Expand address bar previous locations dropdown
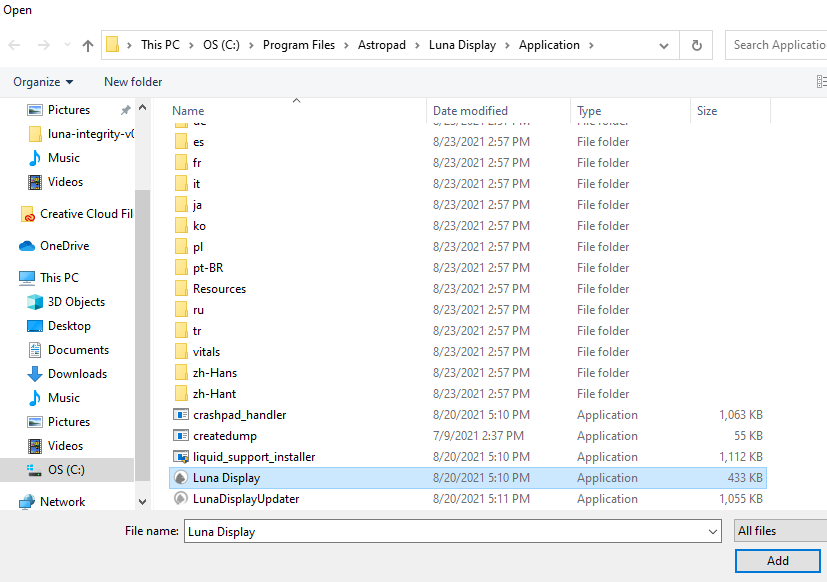The height and width of the screenshot is (582, 827). [x=663, y=46]
